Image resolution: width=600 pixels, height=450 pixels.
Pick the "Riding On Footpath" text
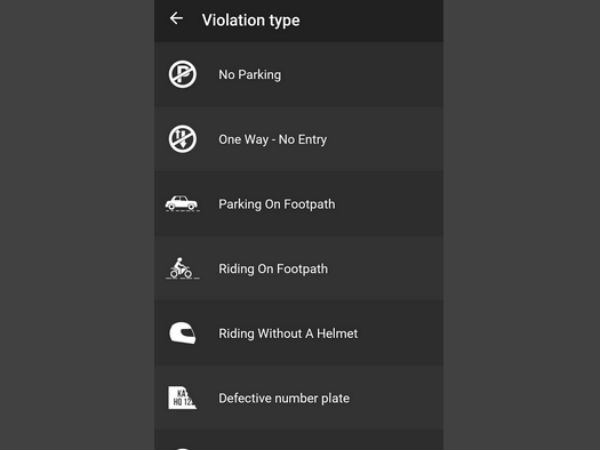pos(273,269)
